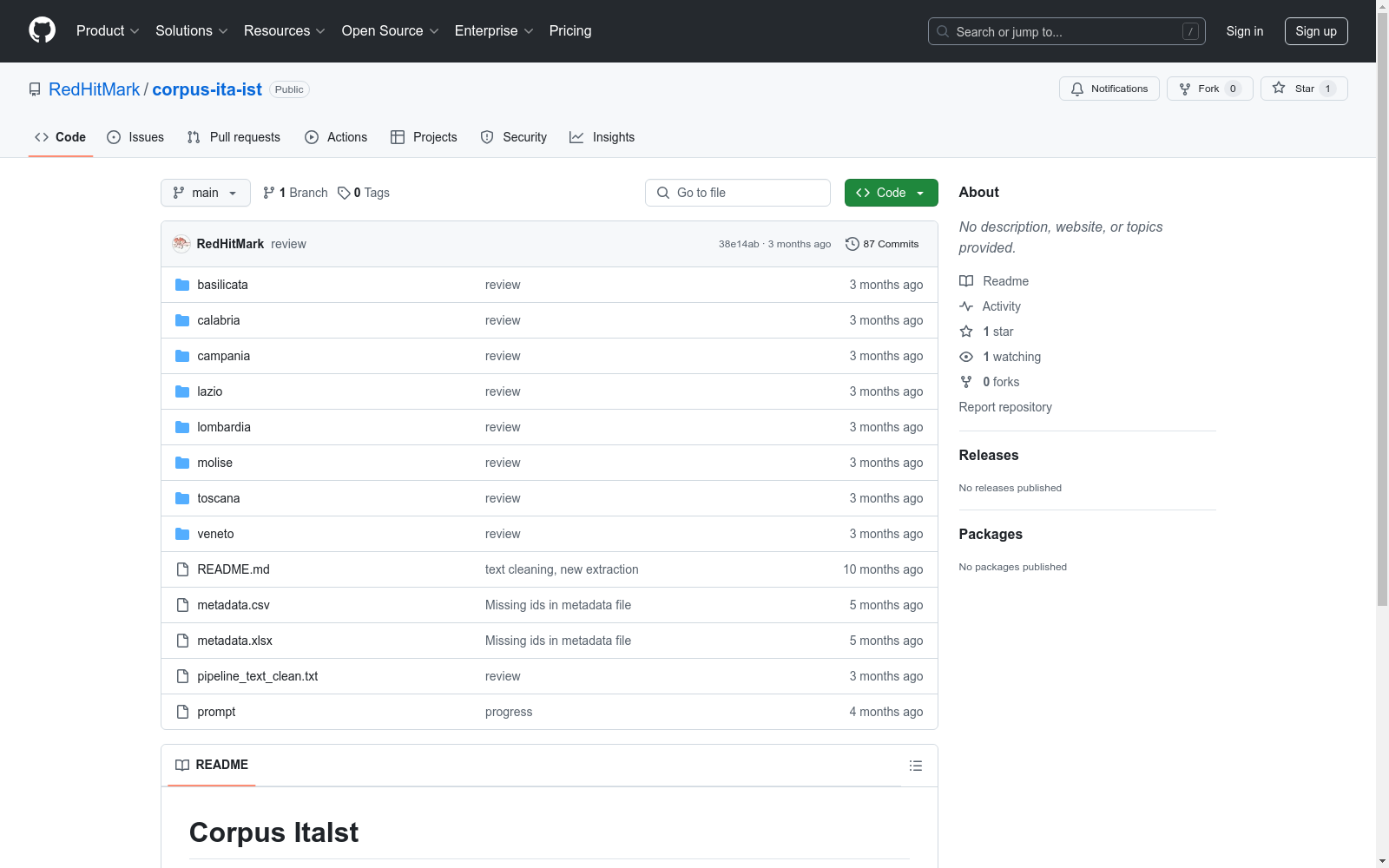Switch to the Issues tab
1389x868 pixels.
coord(135,137)
